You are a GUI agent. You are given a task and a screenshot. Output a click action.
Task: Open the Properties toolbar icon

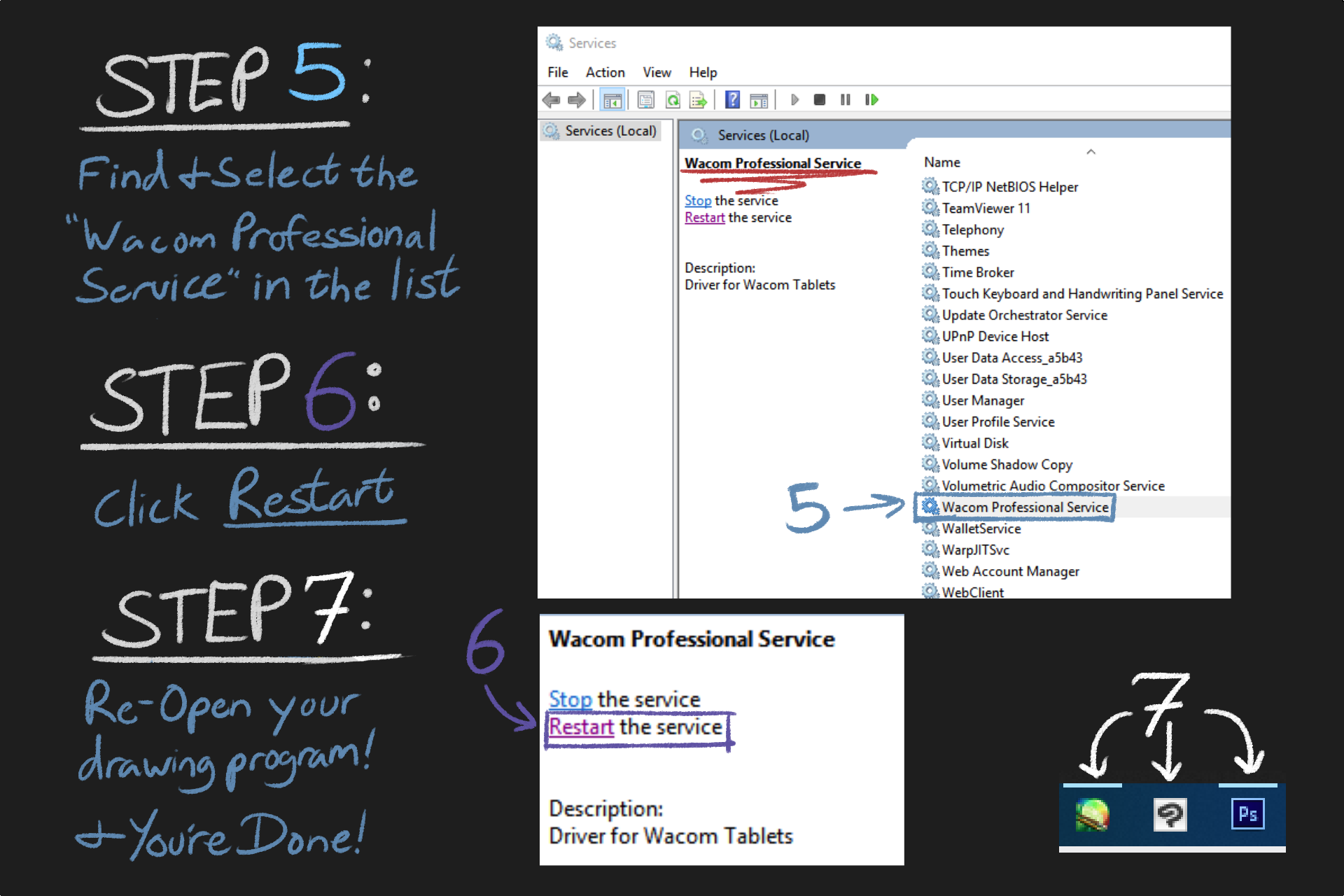646,100
